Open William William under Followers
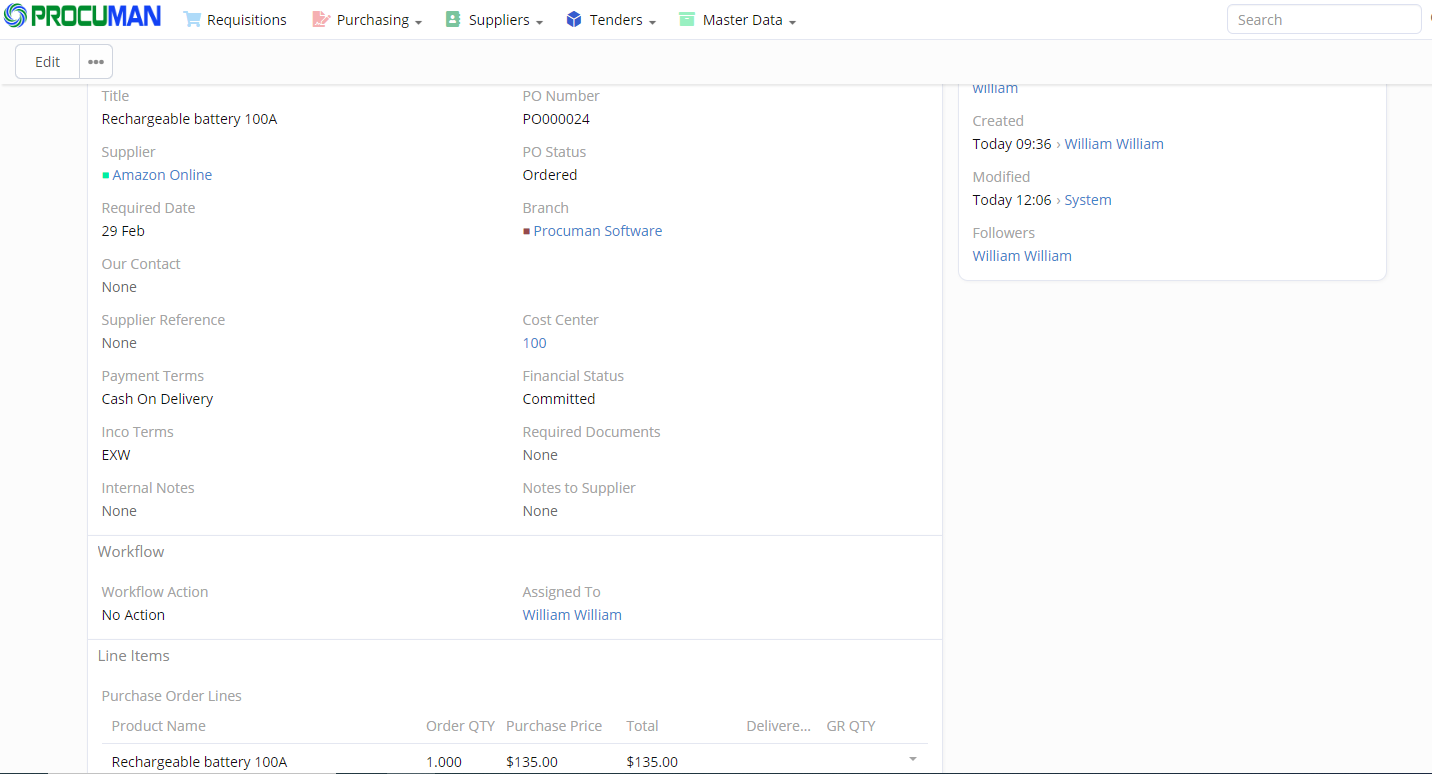 point(1022,256)
